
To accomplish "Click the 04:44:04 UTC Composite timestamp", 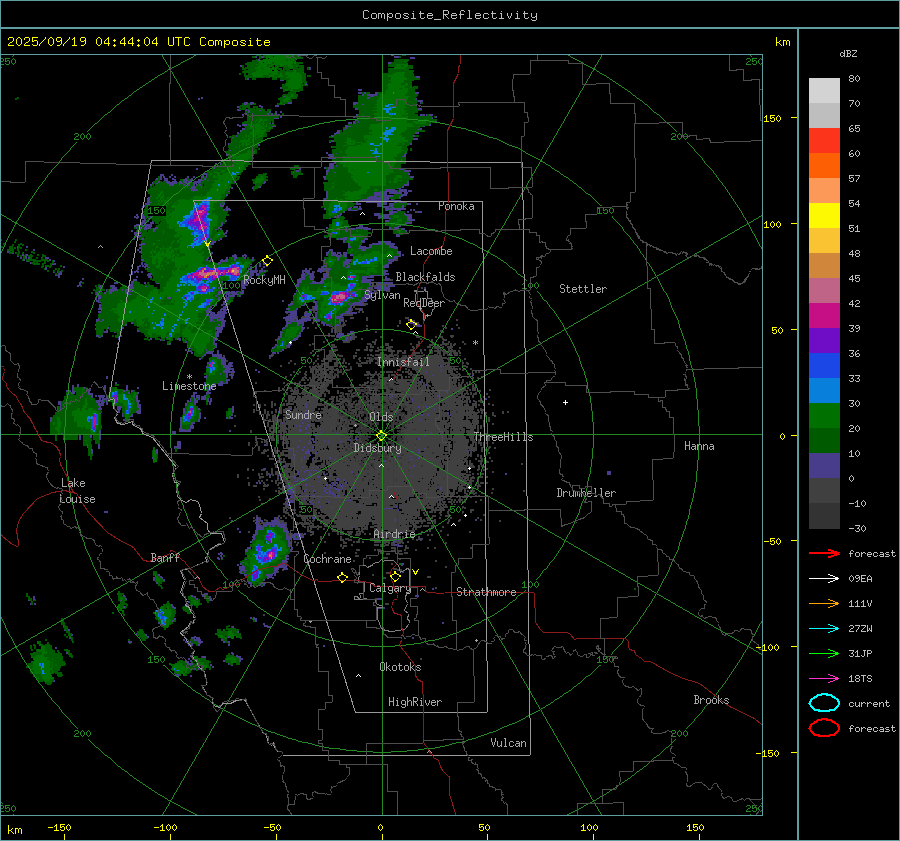I will 139,42.
